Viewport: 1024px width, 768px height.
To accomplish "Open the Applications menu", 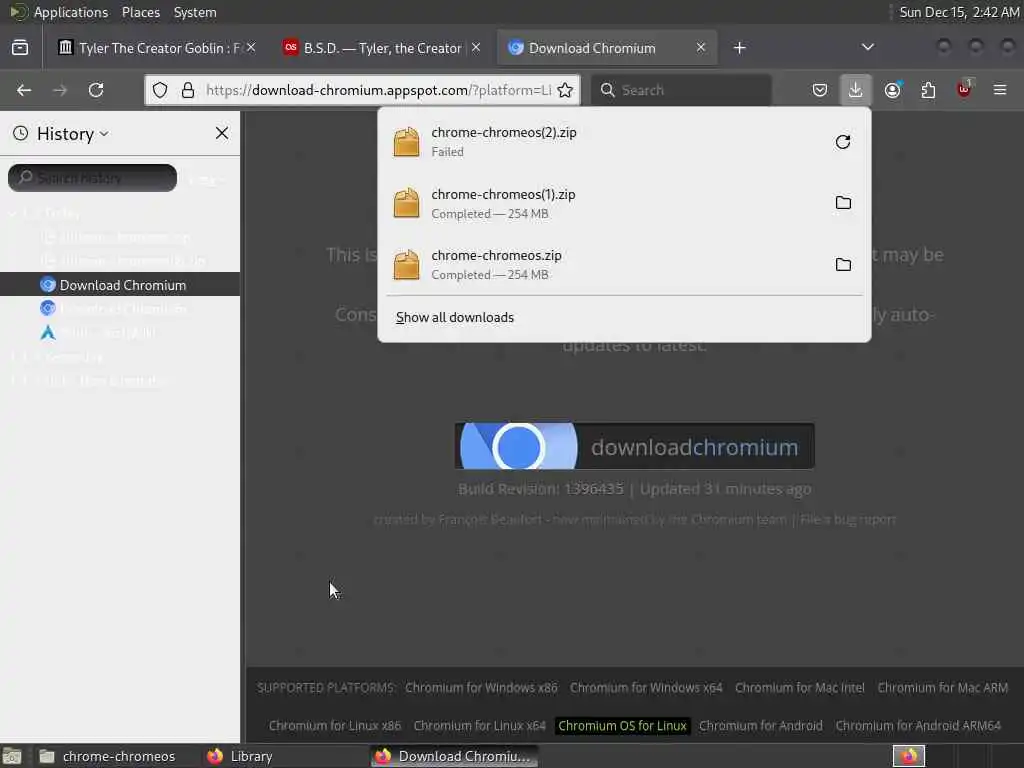I will click(71, 12).
